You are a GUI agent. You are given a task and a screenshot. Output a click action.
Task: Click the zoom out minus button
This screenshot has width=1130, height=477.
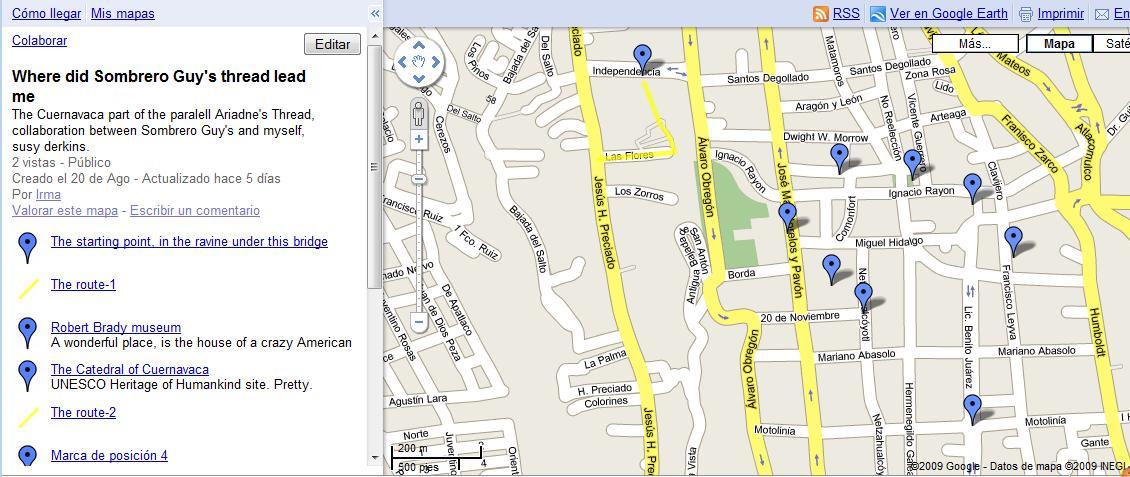tap(419, 322)
